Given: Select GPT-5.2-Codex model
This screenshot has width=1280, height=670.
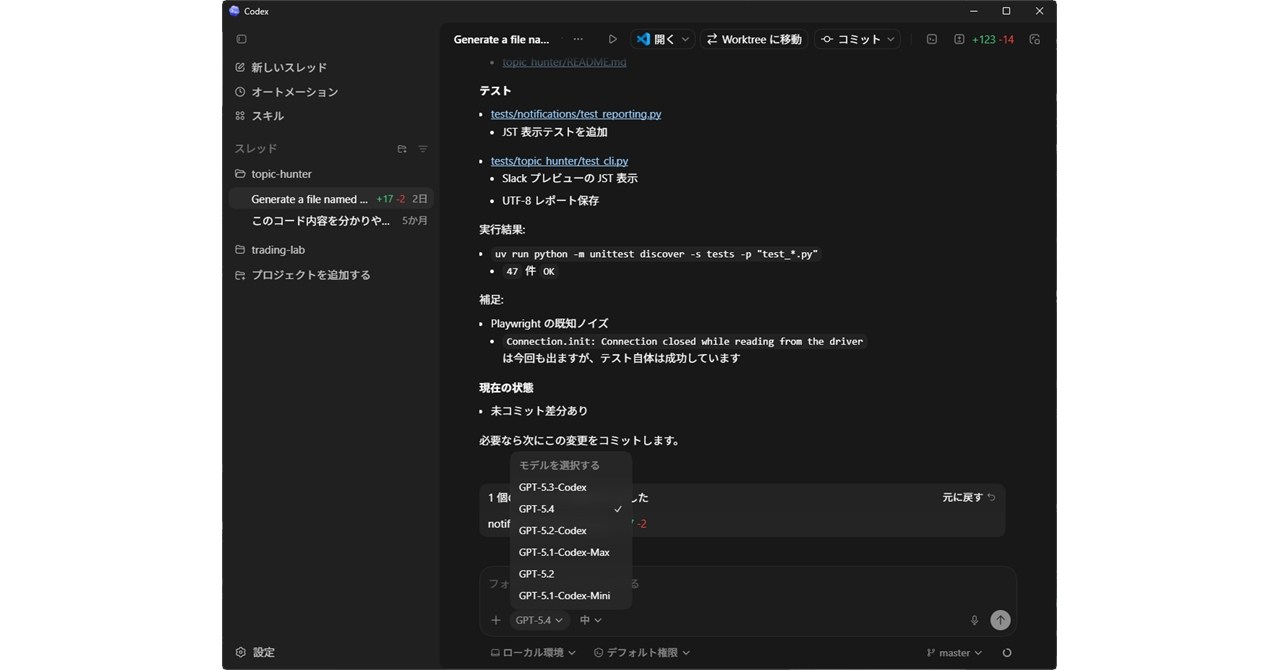Looking at the screenshot, I should point(571,531).
